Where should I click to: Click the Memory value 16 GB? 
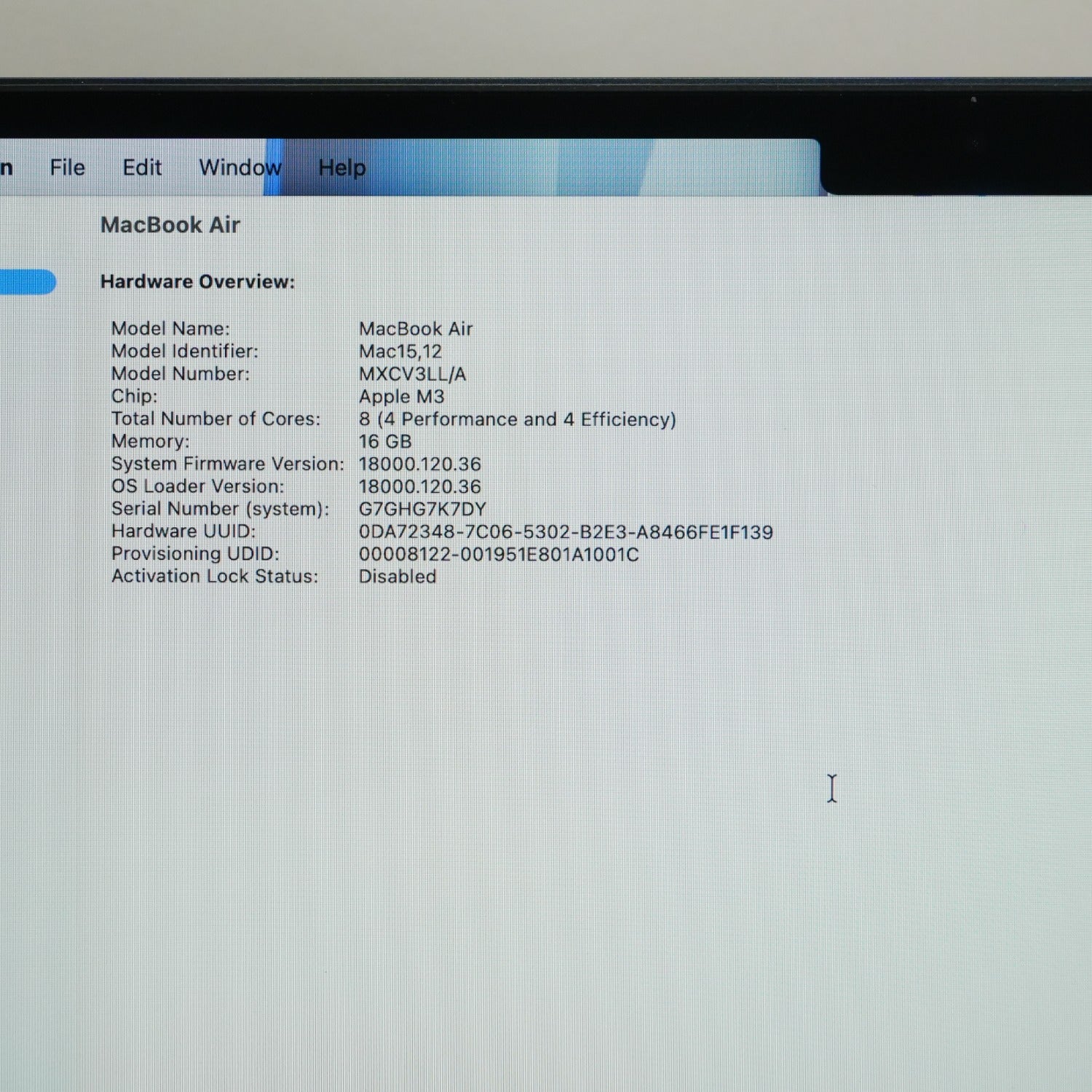[385, 442]
